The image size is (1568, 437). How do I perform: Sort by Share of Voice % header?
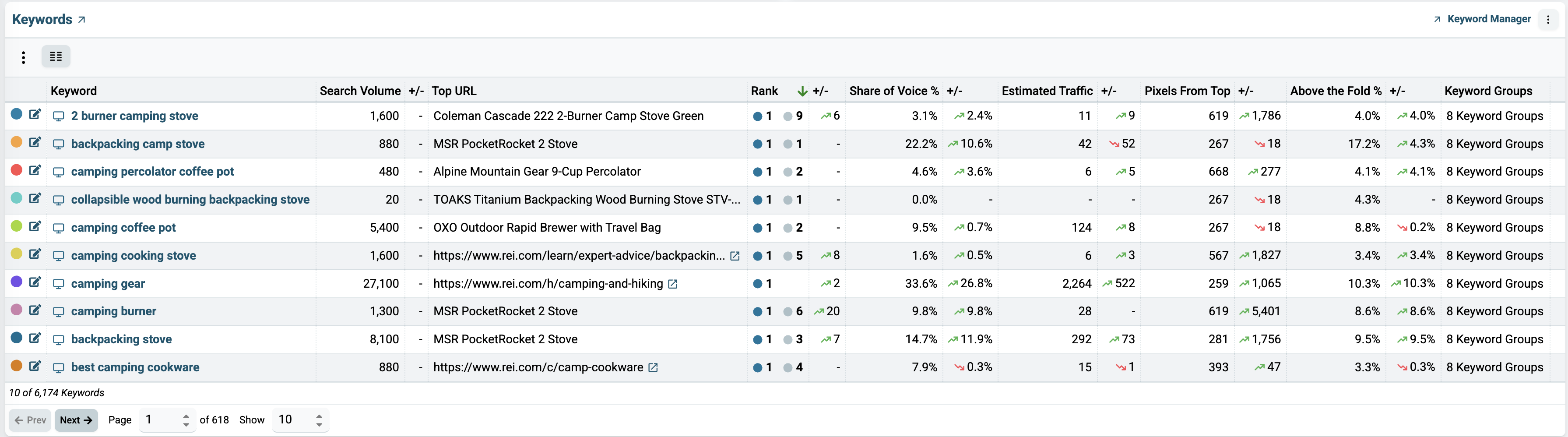tap(894, 91)
